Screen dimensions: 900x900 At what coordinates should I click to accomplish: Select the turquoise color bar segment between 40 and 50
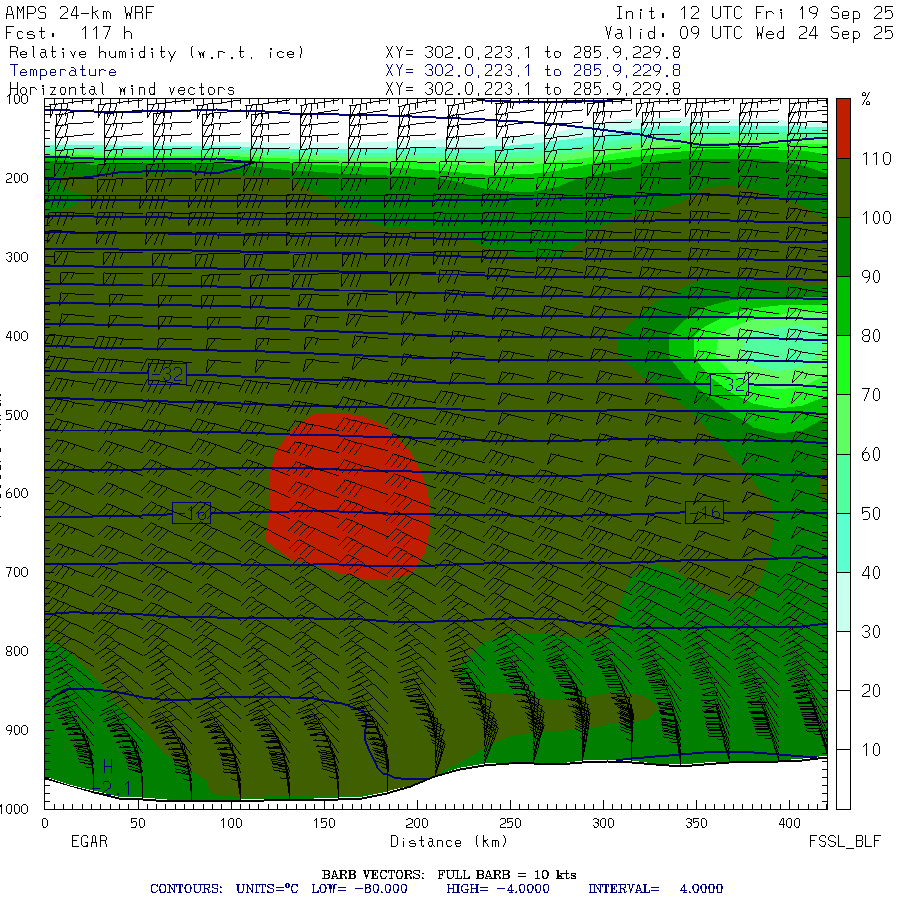coord(843,542)
